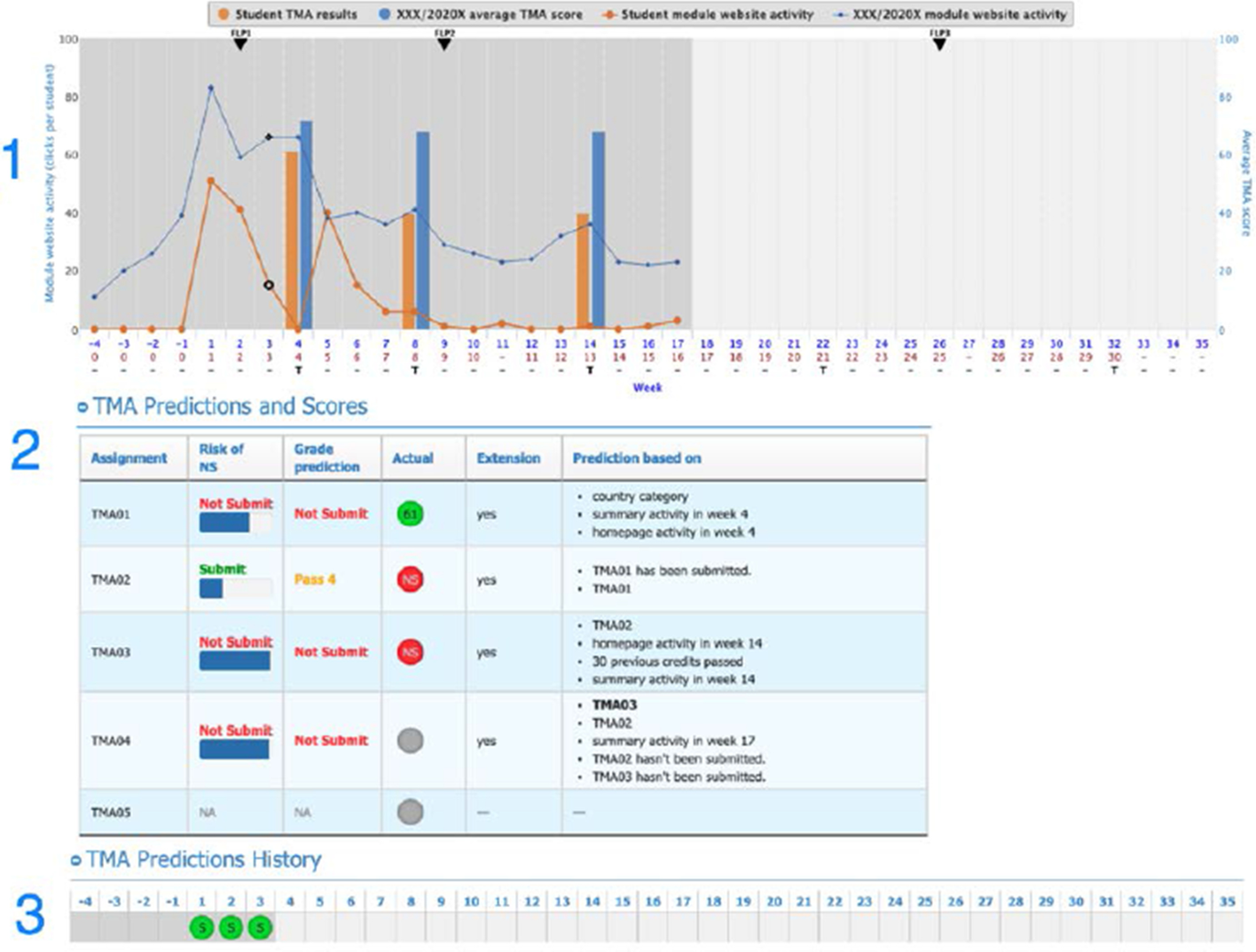The height and width of the screenshot is (952, 1256).
Task: Click the FLP3 triangle marker
Action: pyautogui.click(x=939, y=43)
